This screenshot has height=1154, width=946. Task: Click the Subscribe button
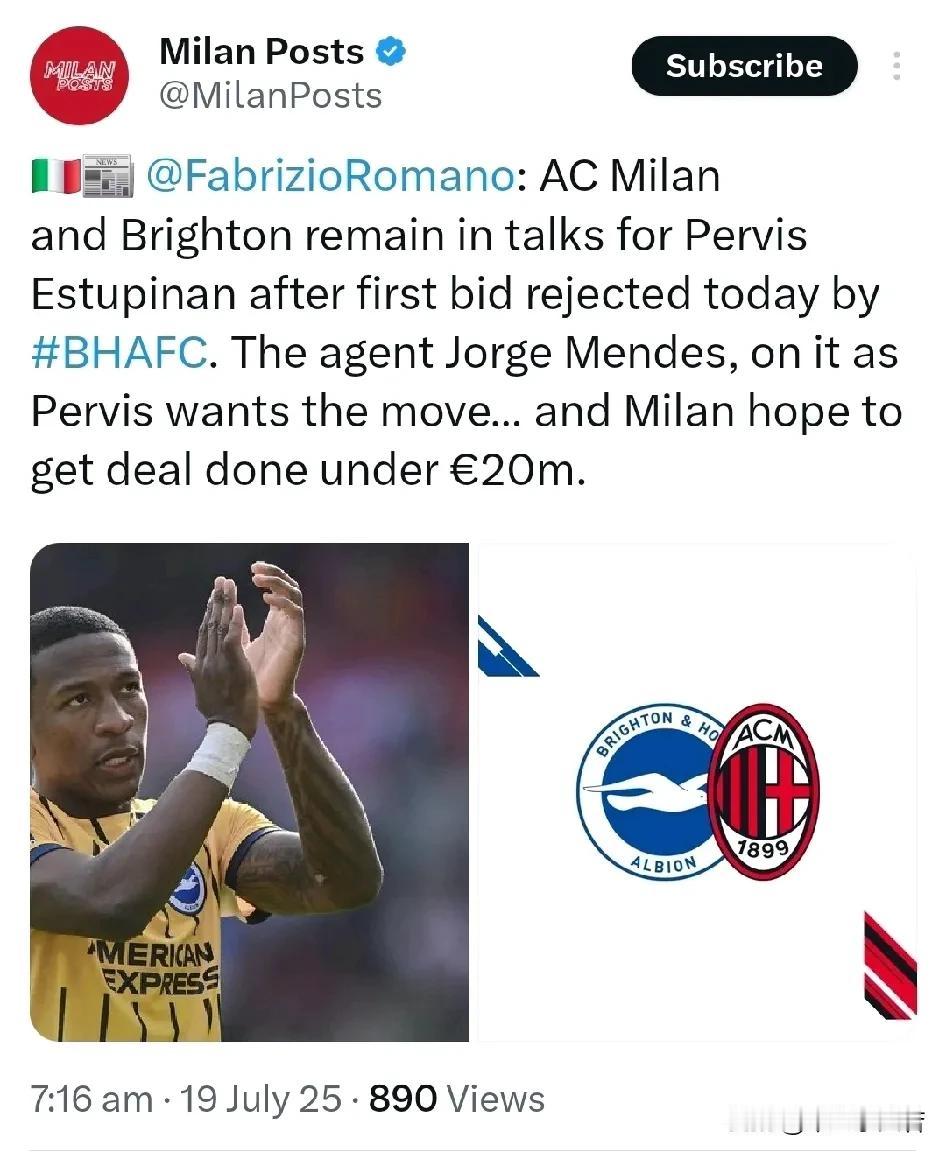coord(744,66)
